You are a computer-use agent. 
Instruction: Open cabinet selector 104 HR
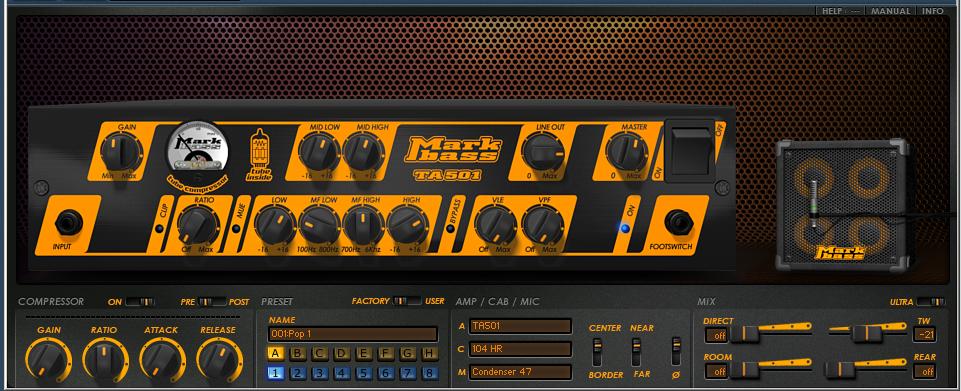[520, 349]
